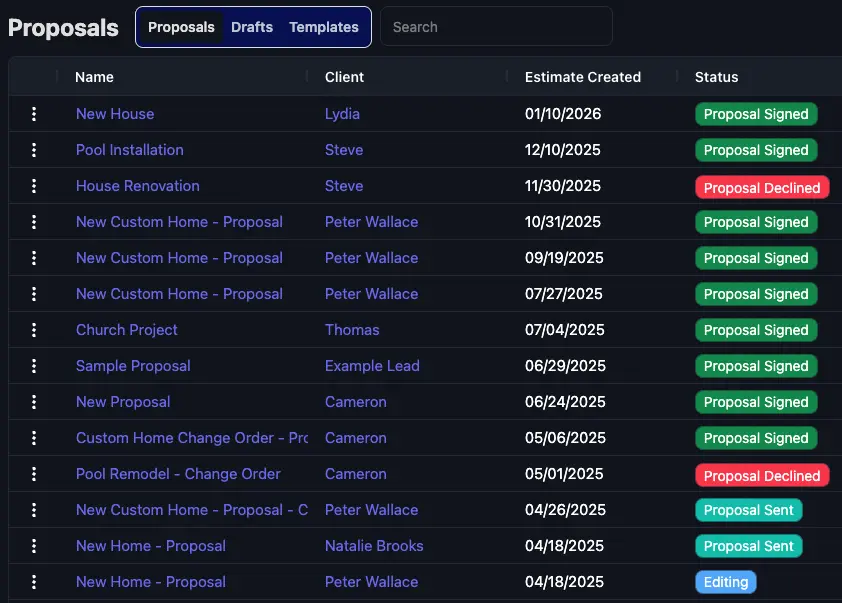
Task: Open three-dot menu for Pool Installation row
Action: coord(34,150)
